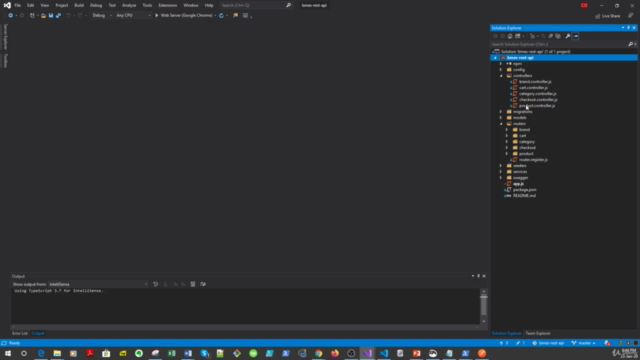Expand the services folder
Screen dimensions: 640x360
pyautogui.click(x=501, y=172)
